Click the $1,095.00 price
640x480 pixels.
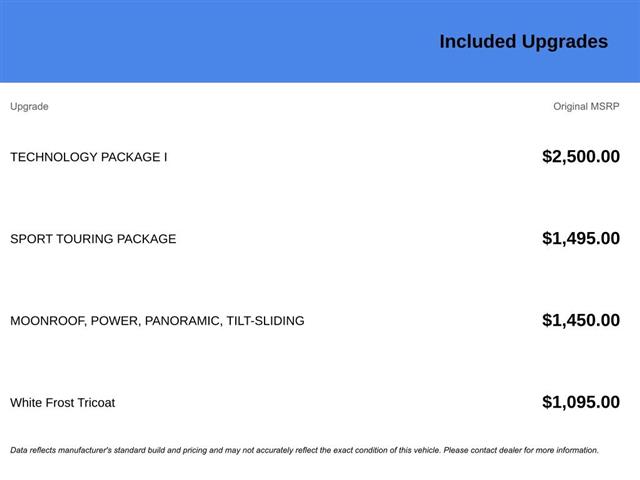pyautogui.click(x=580, y=403)
